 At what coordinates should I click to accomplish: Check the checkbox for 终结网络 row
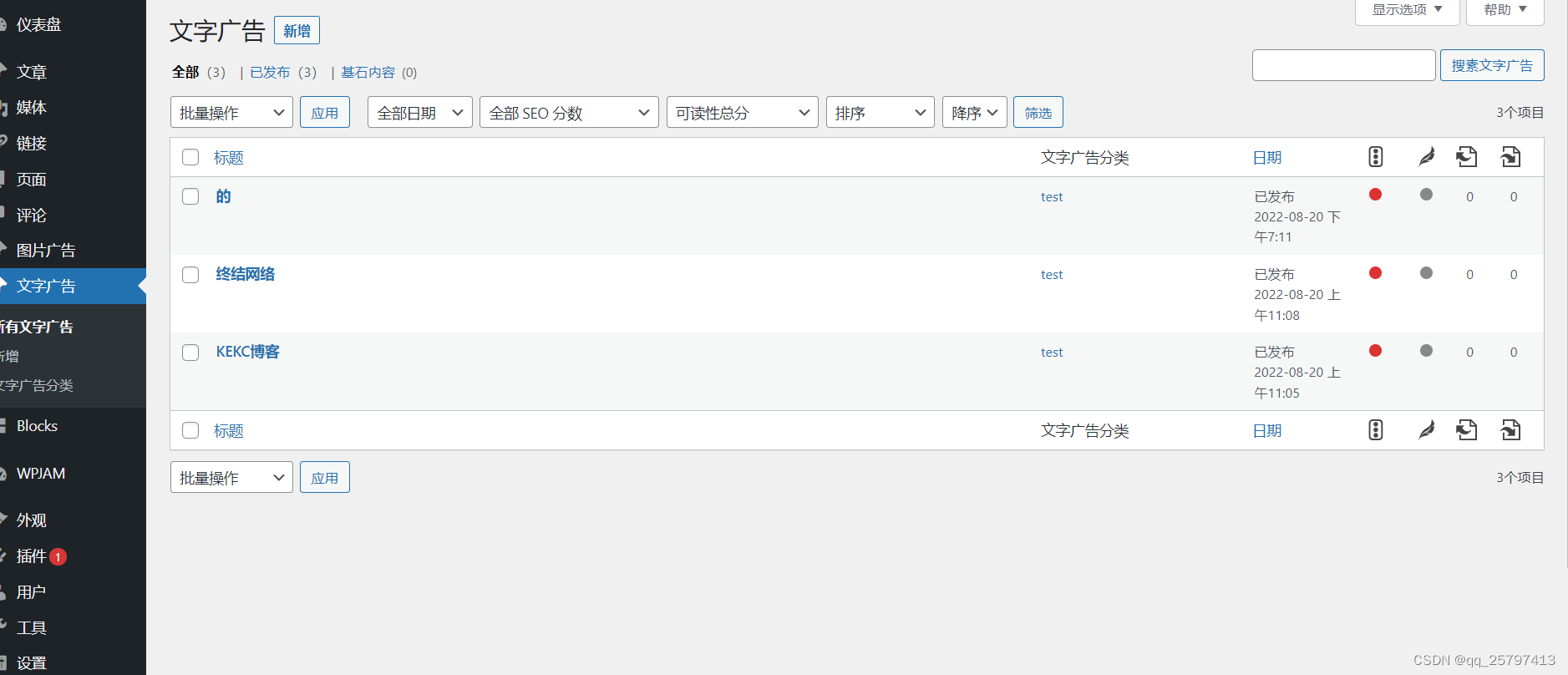pos(190,275)
